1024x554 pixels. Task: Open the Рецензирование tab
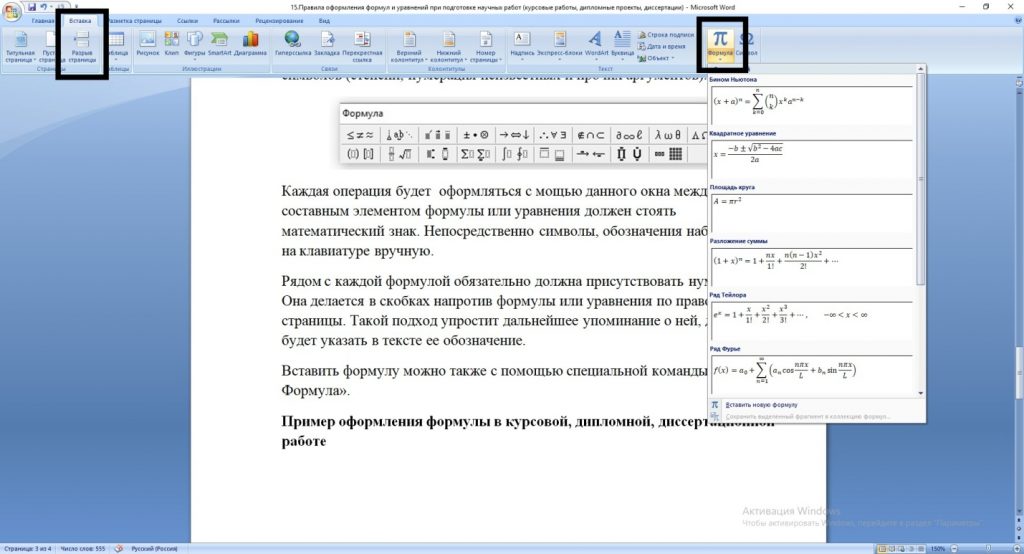point(277,20)
